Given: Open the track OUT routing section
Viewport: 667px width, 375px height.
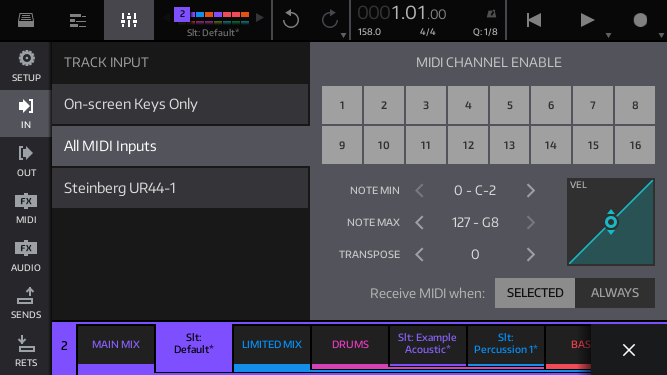Looking at the screenshot, I should pos(26,161).
